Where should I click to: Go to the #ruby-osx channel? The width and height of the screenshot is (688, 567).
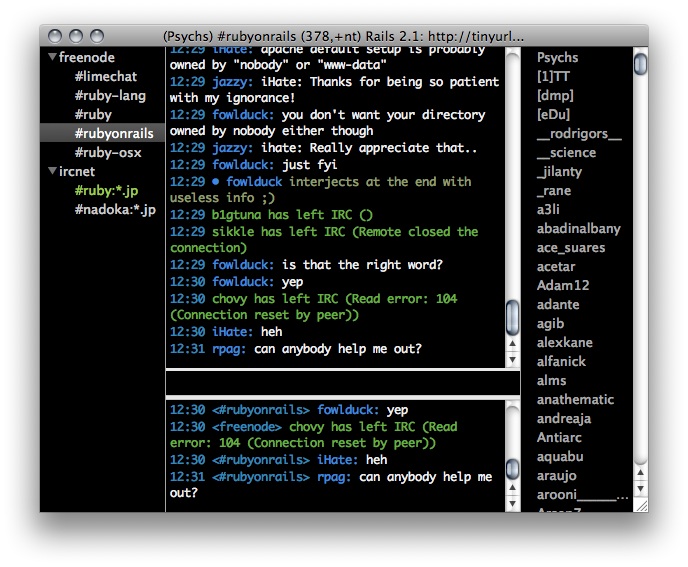(108, 153)
